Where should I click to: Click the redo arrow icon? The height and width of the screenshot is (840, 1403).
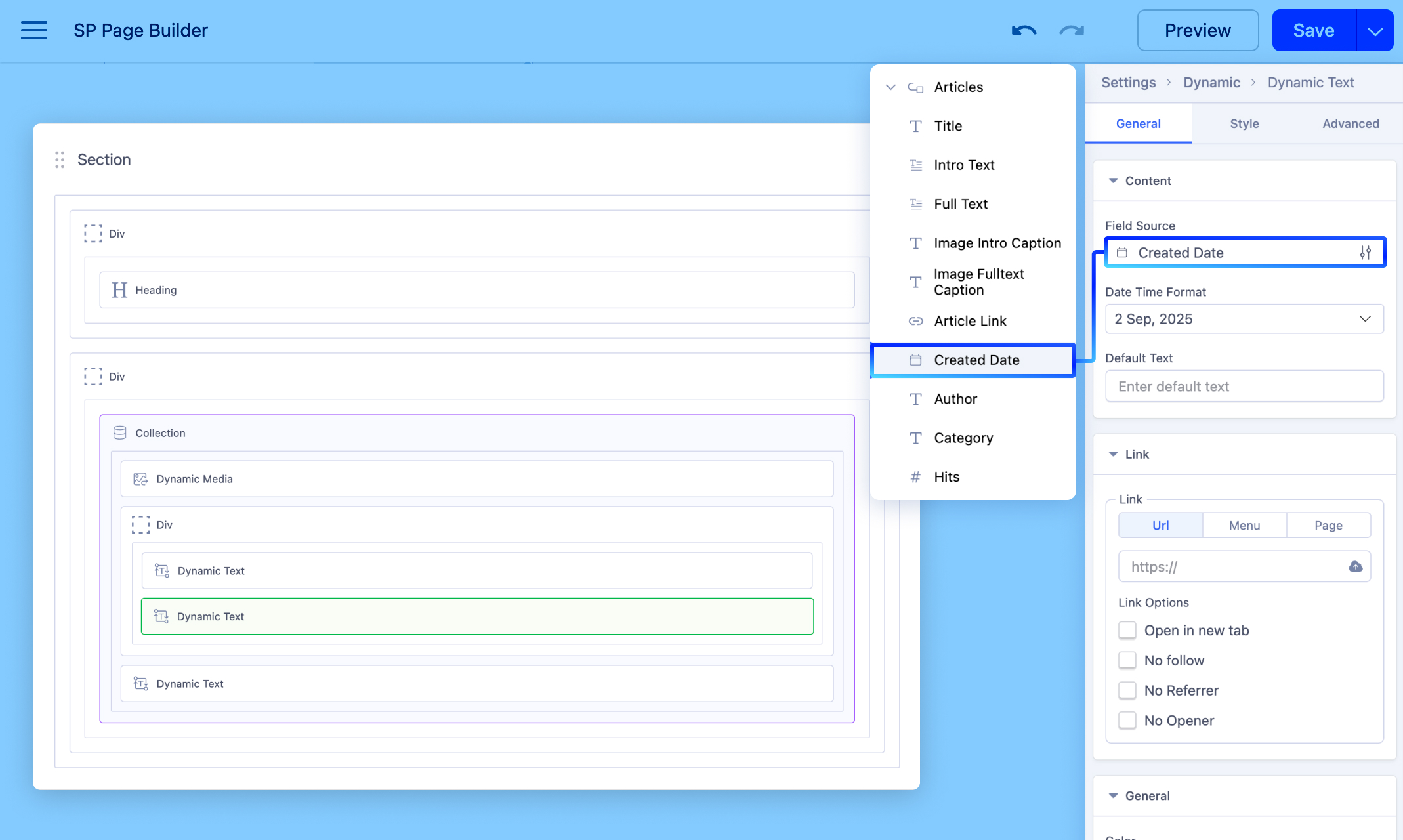tap(1072, 30)
